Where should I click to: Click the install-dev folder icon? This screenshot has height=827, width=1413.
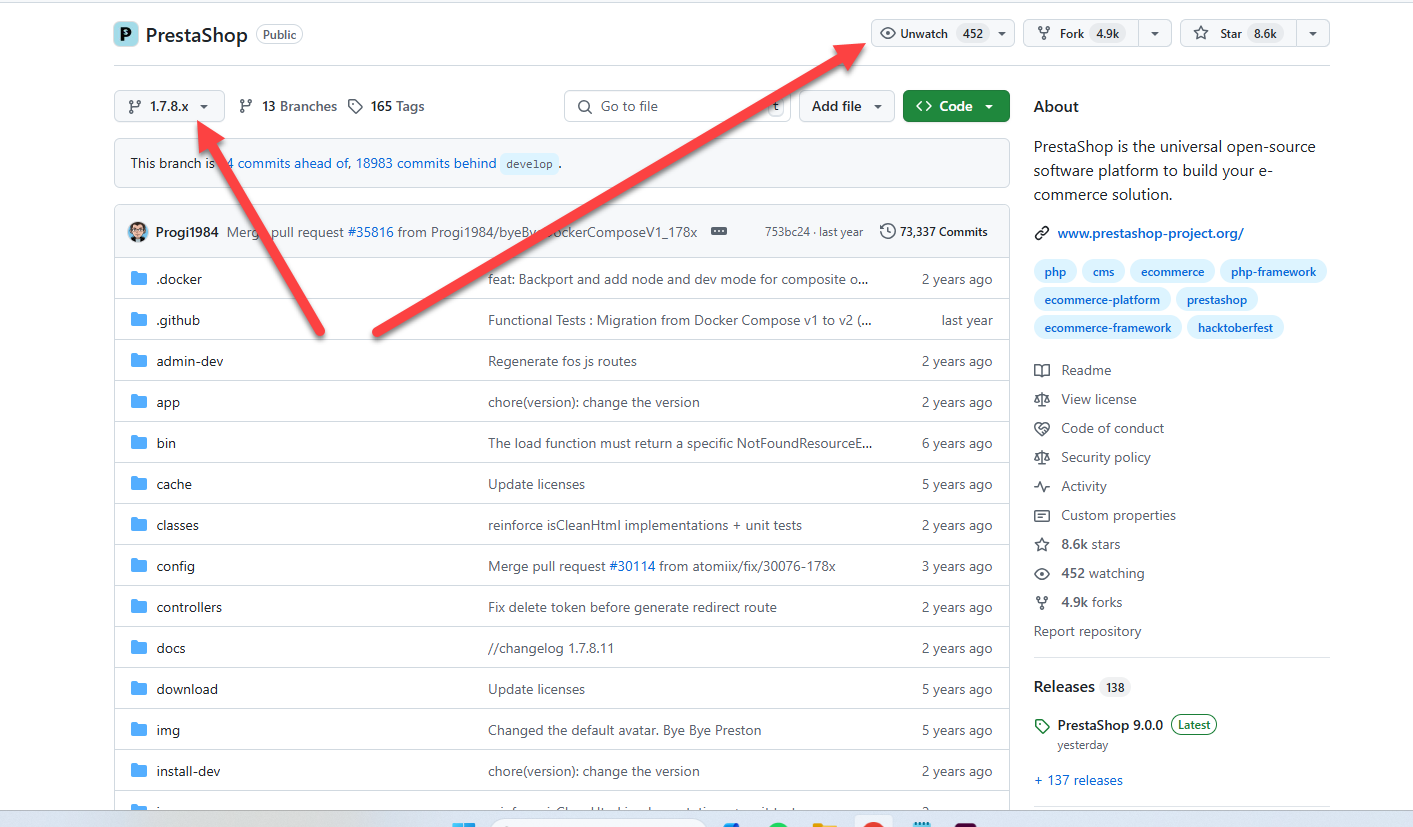[x=139, y=771]
